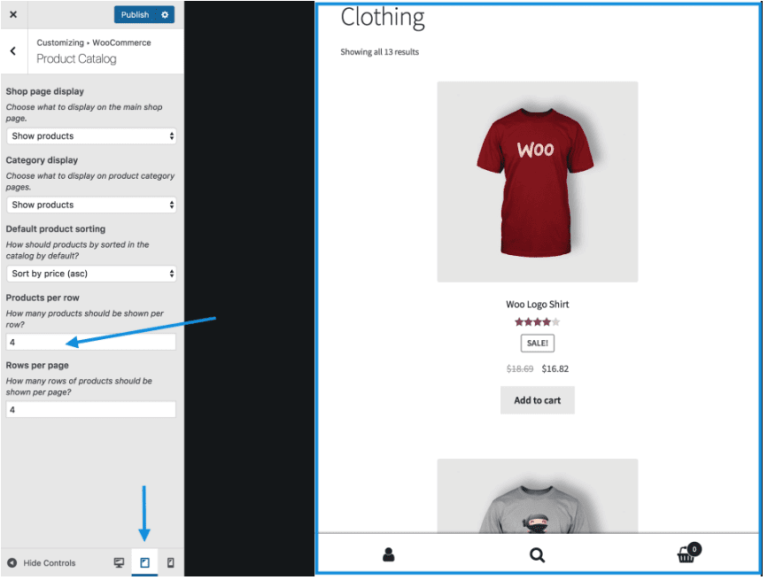
Task: Click Category display label
Action: 42,160
